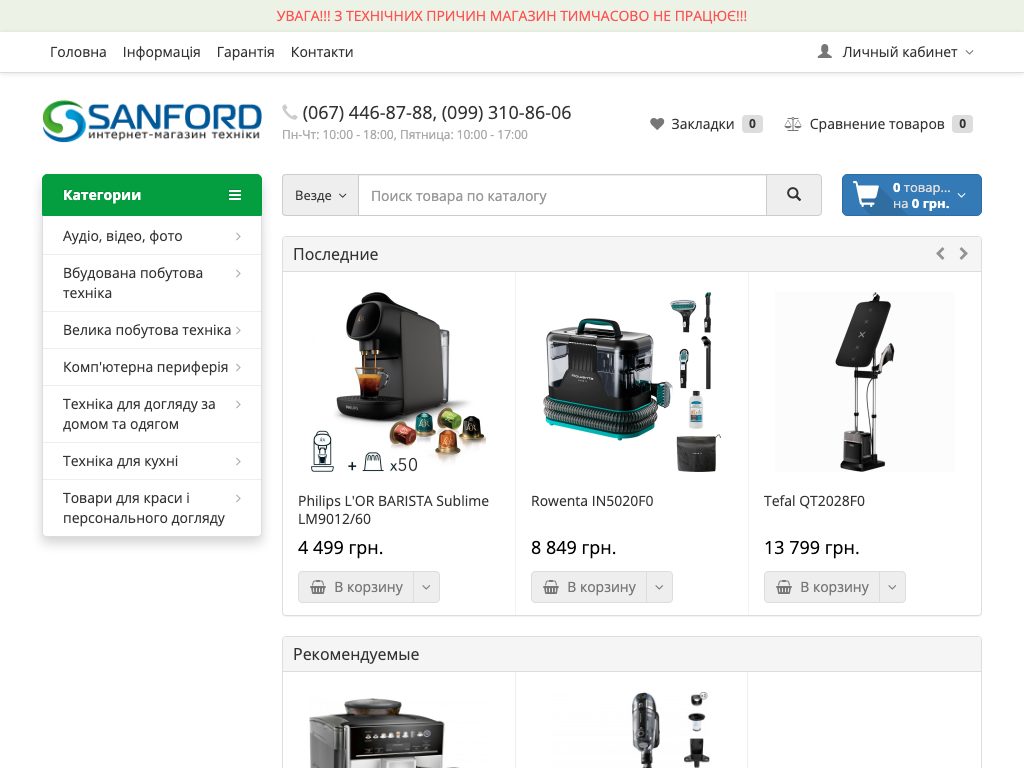Add Philips L'OR BARISTA to cart
The width and height of the screenshot is (1024, 768).
click(356, 587)
